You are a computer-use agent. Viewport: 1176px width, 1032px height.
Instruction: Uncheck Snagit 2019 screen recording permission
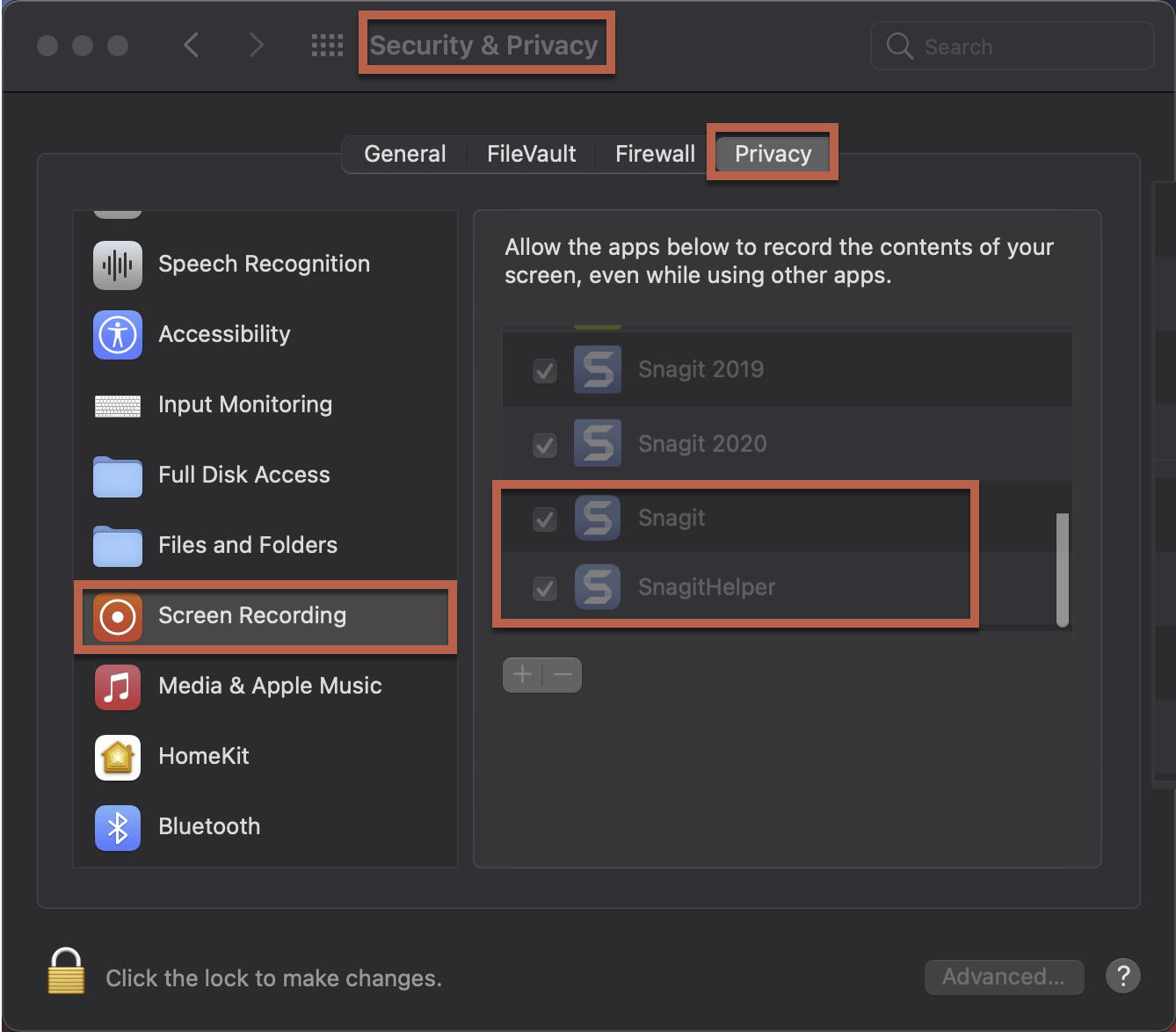(x=544, y=371)
